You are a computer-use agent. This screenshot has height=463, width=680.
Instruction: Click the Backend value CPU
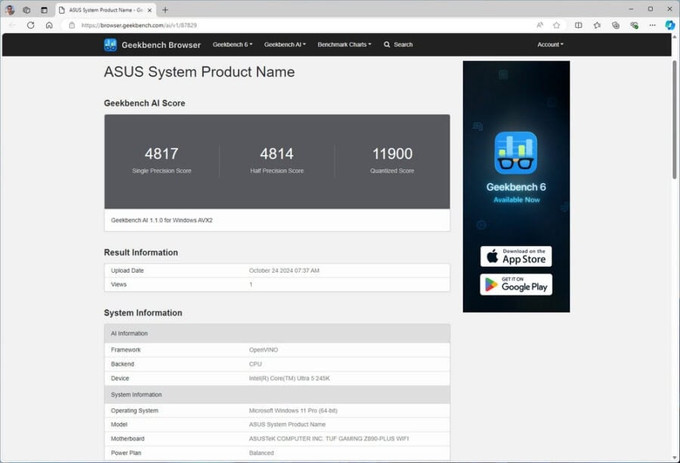coord(255,364)
